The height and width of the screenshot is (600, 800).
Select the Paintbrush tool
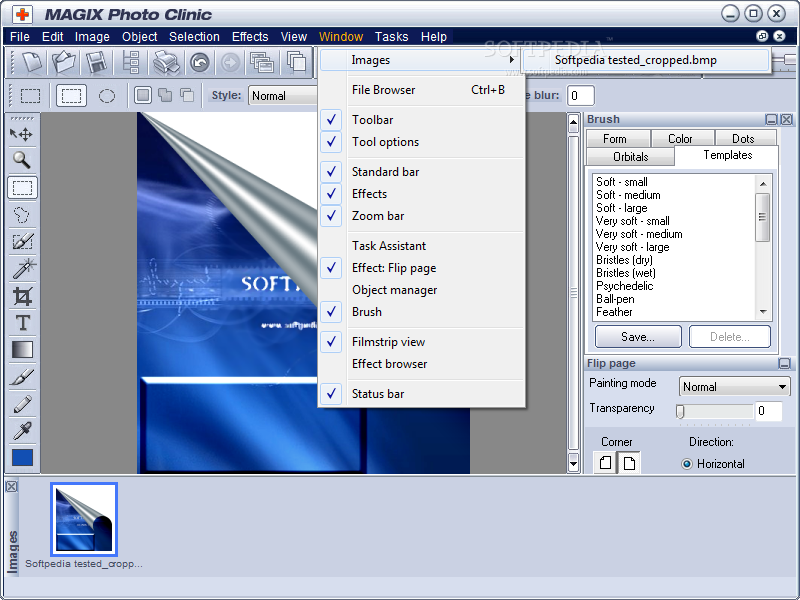point(22,378)
